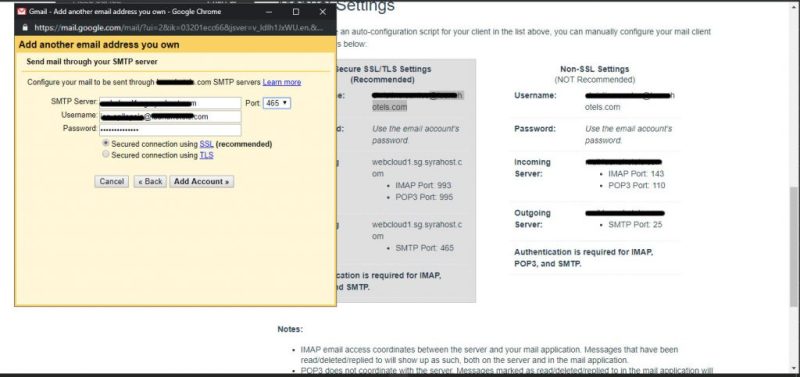Click the 'Password:' label under Non-SSL Settings
The width and height of the screenshot is (800, 377).
click(x=535, y=129)
